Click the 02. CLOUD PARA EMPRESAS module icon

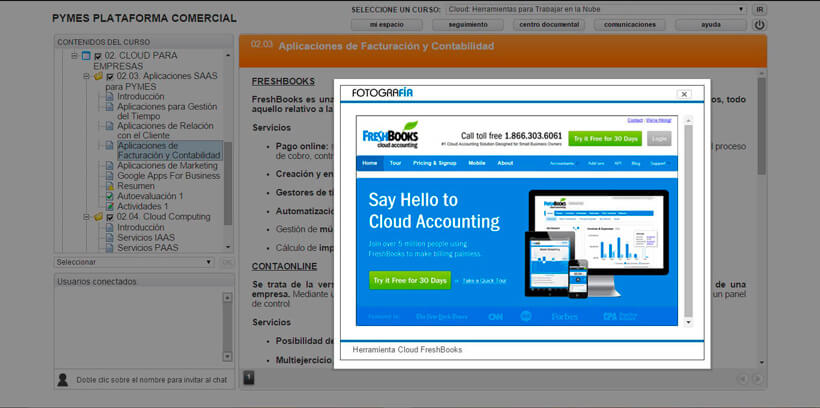pos(86,55)
